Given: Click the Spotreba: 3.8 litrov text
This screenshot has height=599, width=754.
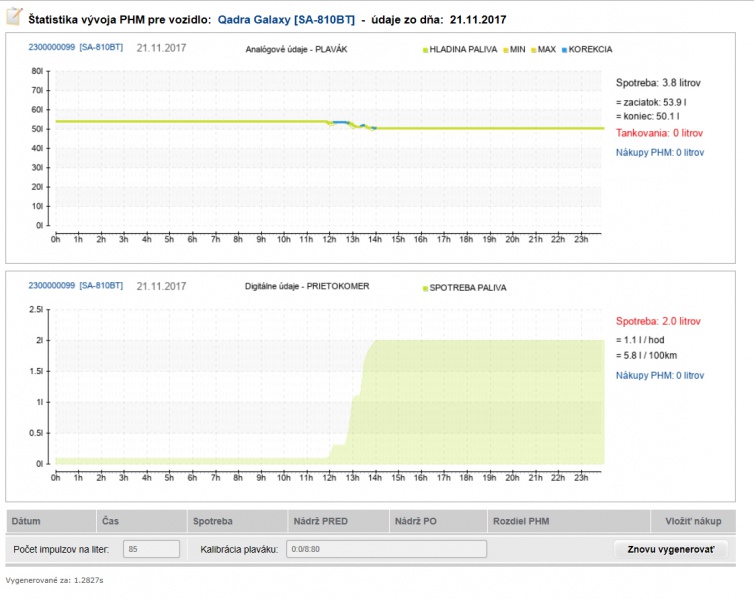Looking at the screenshot, I should (x=658, y=83).
